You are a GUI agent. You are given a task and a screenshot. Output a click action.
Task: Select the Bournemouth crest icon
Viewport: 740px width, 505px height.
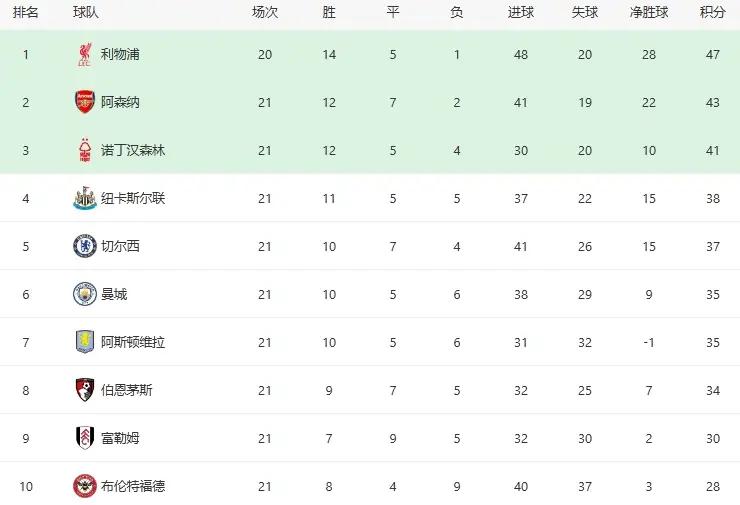pyautogui.click(x=85, y=390)
